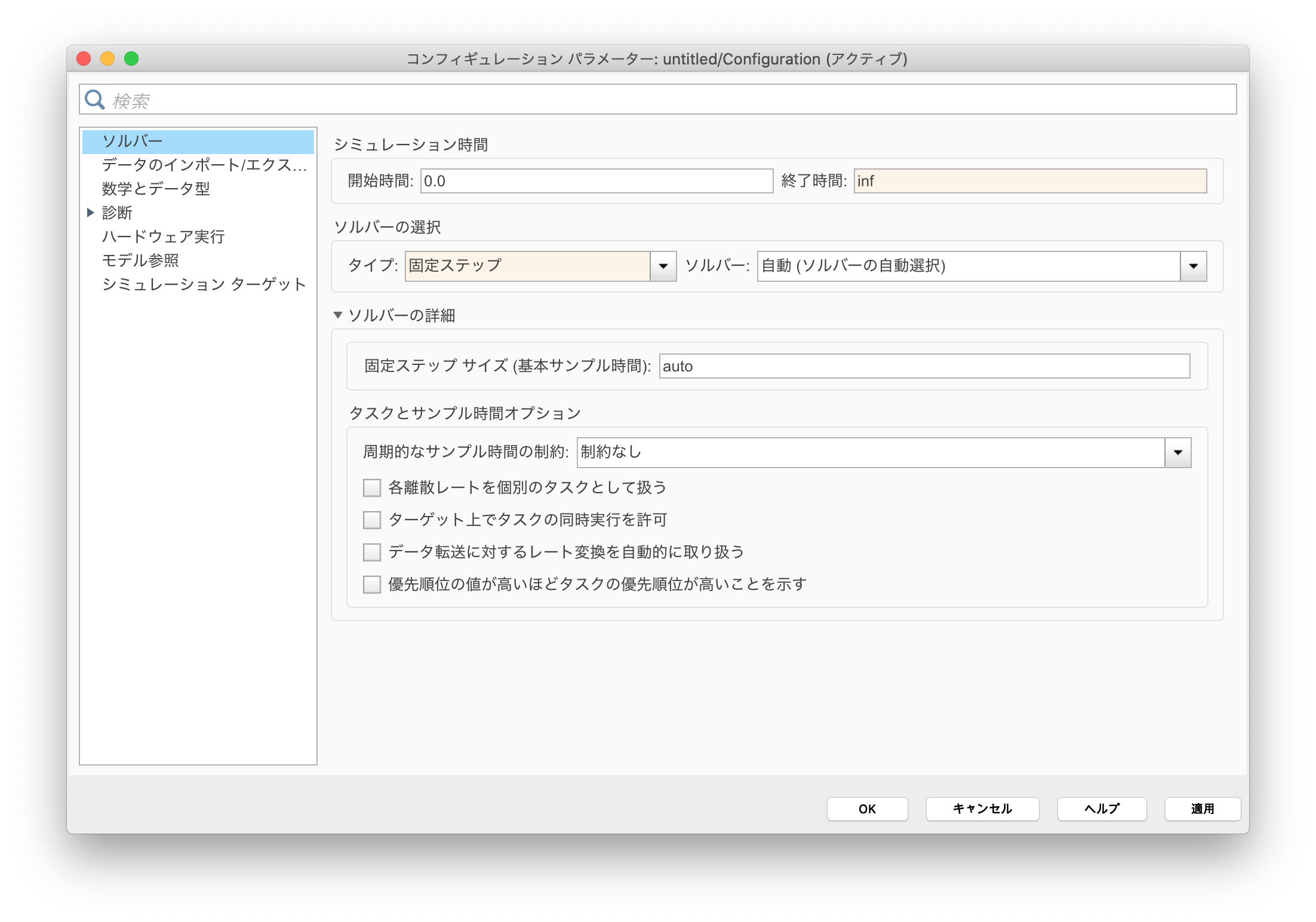
Task: Open the 周期的なサンプル時間の制約 dropdown
Action: tap(1177, 453)
